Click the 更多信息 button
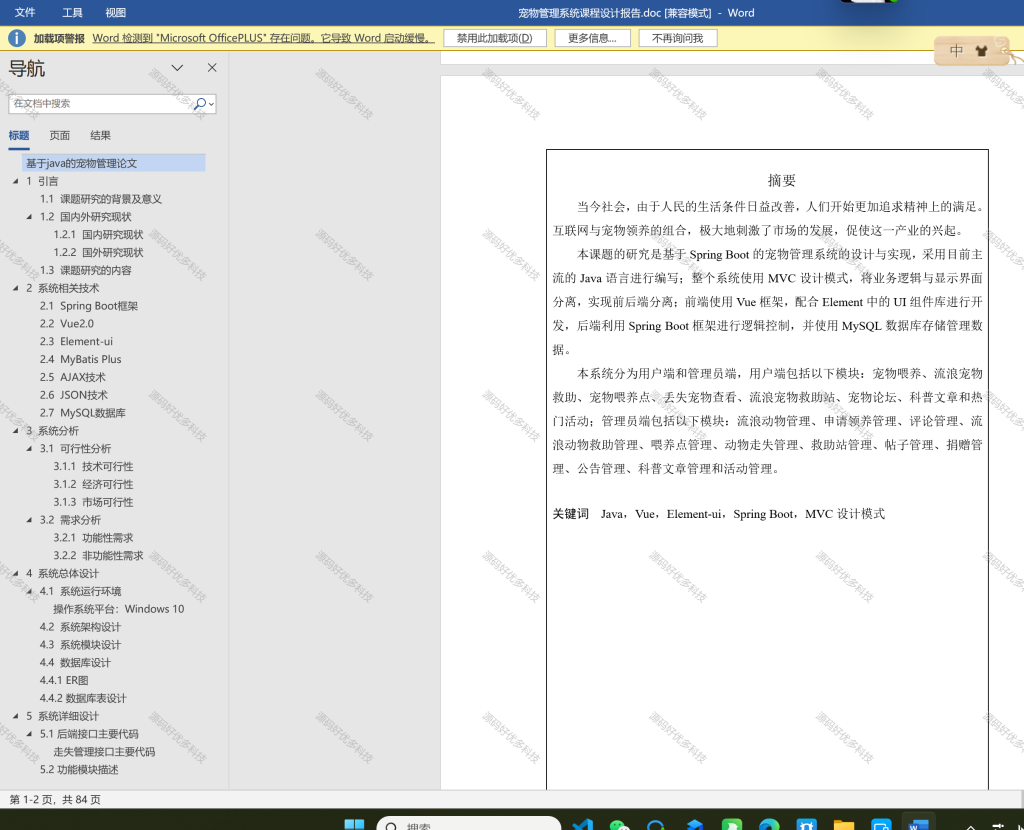This screenshot has width=1024, height=830. click(592, 38)
